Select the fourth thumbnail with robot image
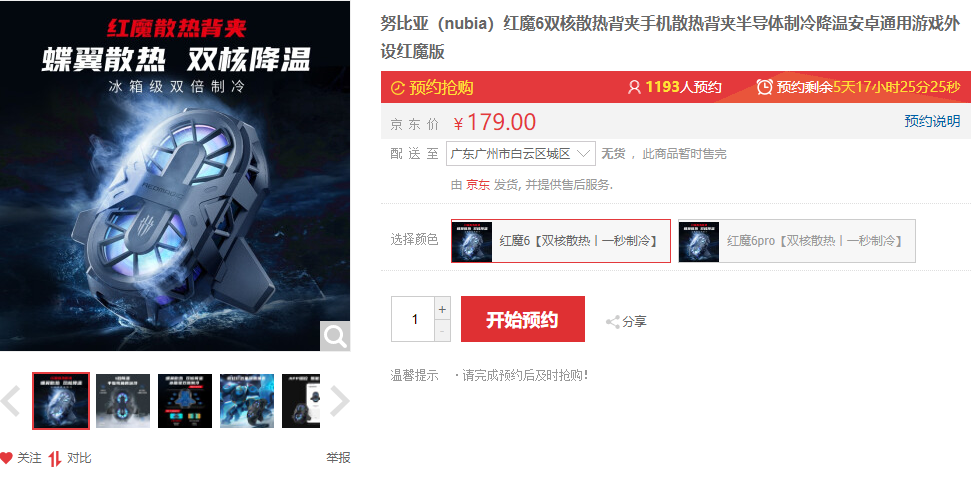Viewport: 973px width, 496px height. point(247,401)
